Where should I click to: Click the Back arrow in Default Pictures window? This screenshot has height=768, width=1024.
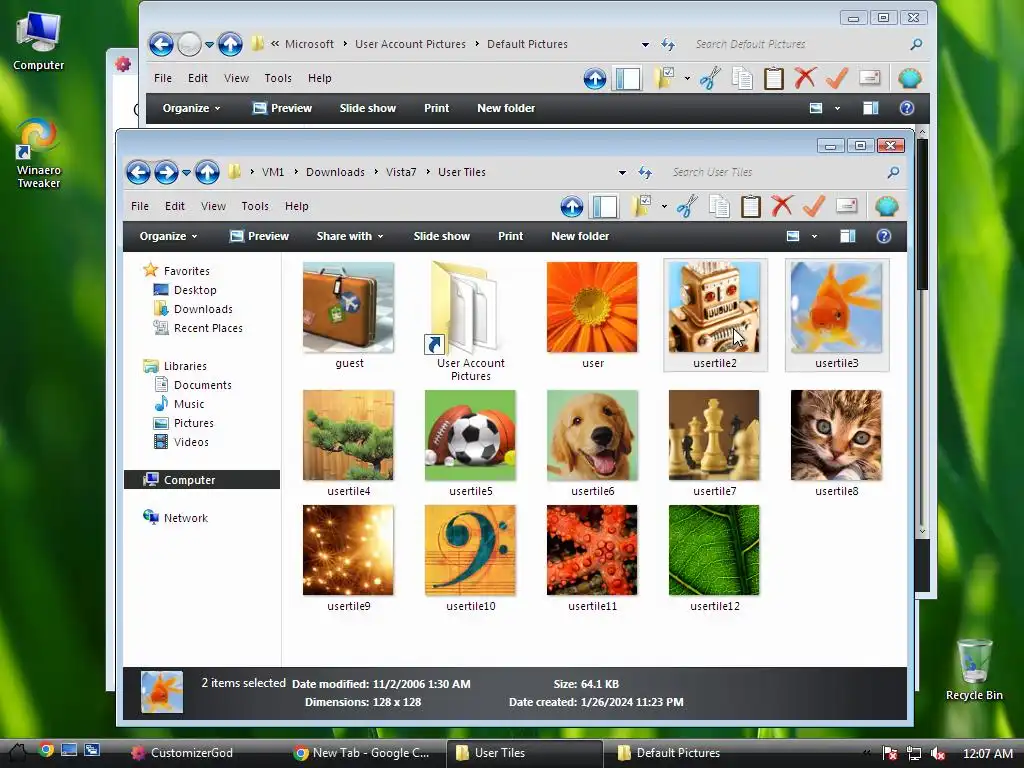click(x=161, y=44)
